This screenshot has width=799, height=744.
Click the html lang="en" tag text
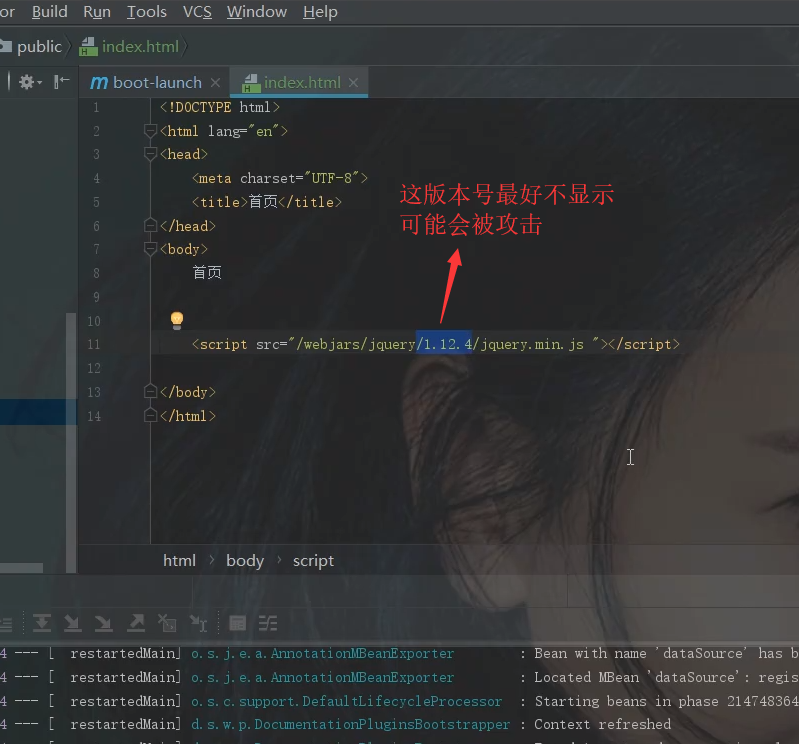(224, 131)
